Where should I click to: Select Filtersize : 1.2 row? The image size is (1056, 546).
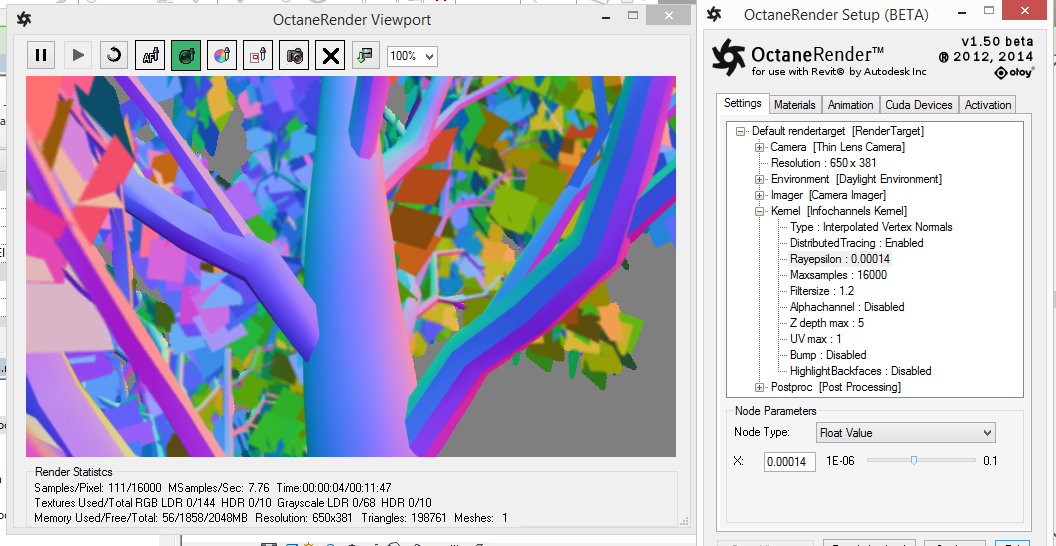tap(822, 291)
